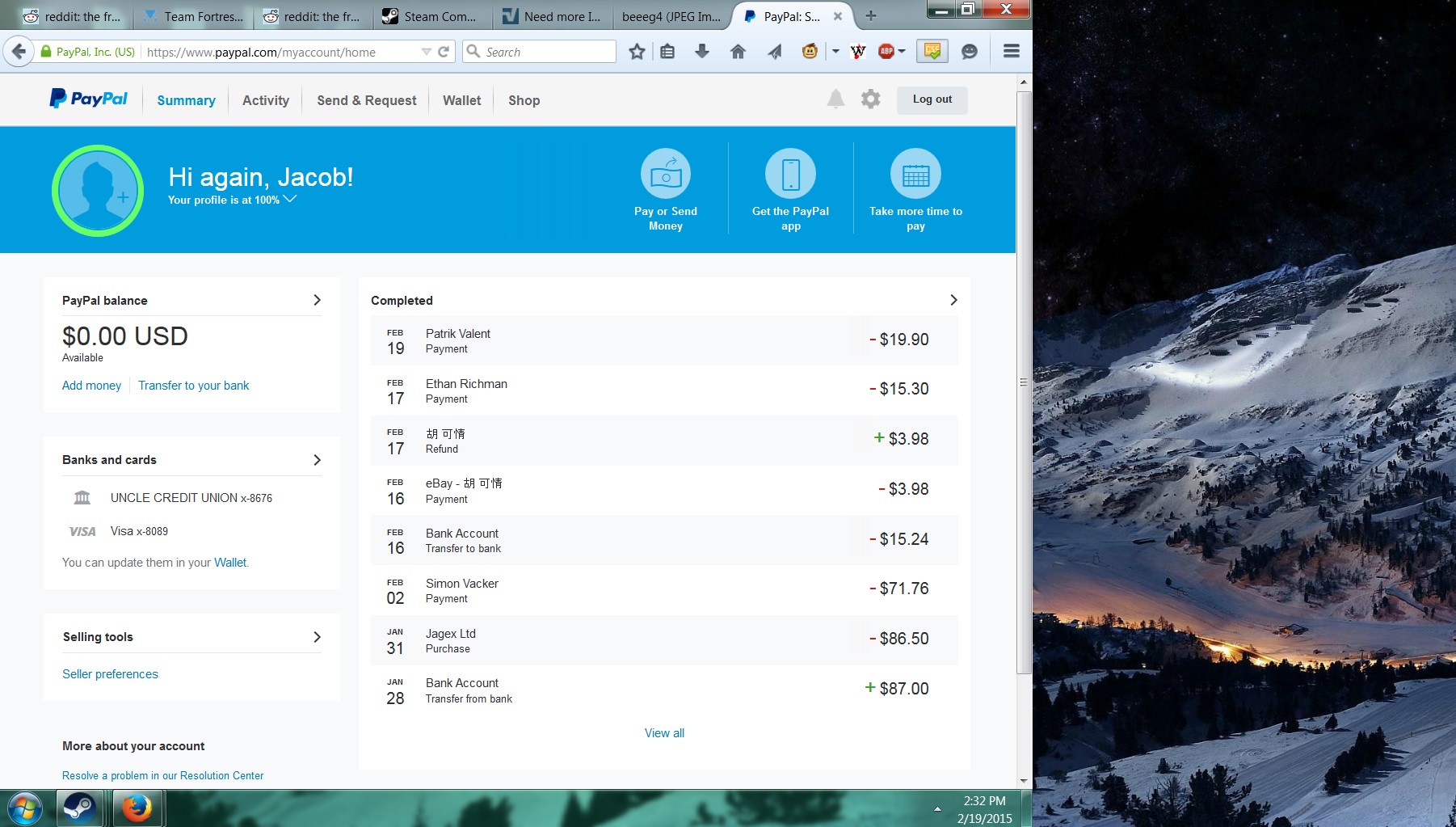Click the Transfer to your bank link
The width and height of the screenshot is (1456, 827).
(x=193, y=386)
